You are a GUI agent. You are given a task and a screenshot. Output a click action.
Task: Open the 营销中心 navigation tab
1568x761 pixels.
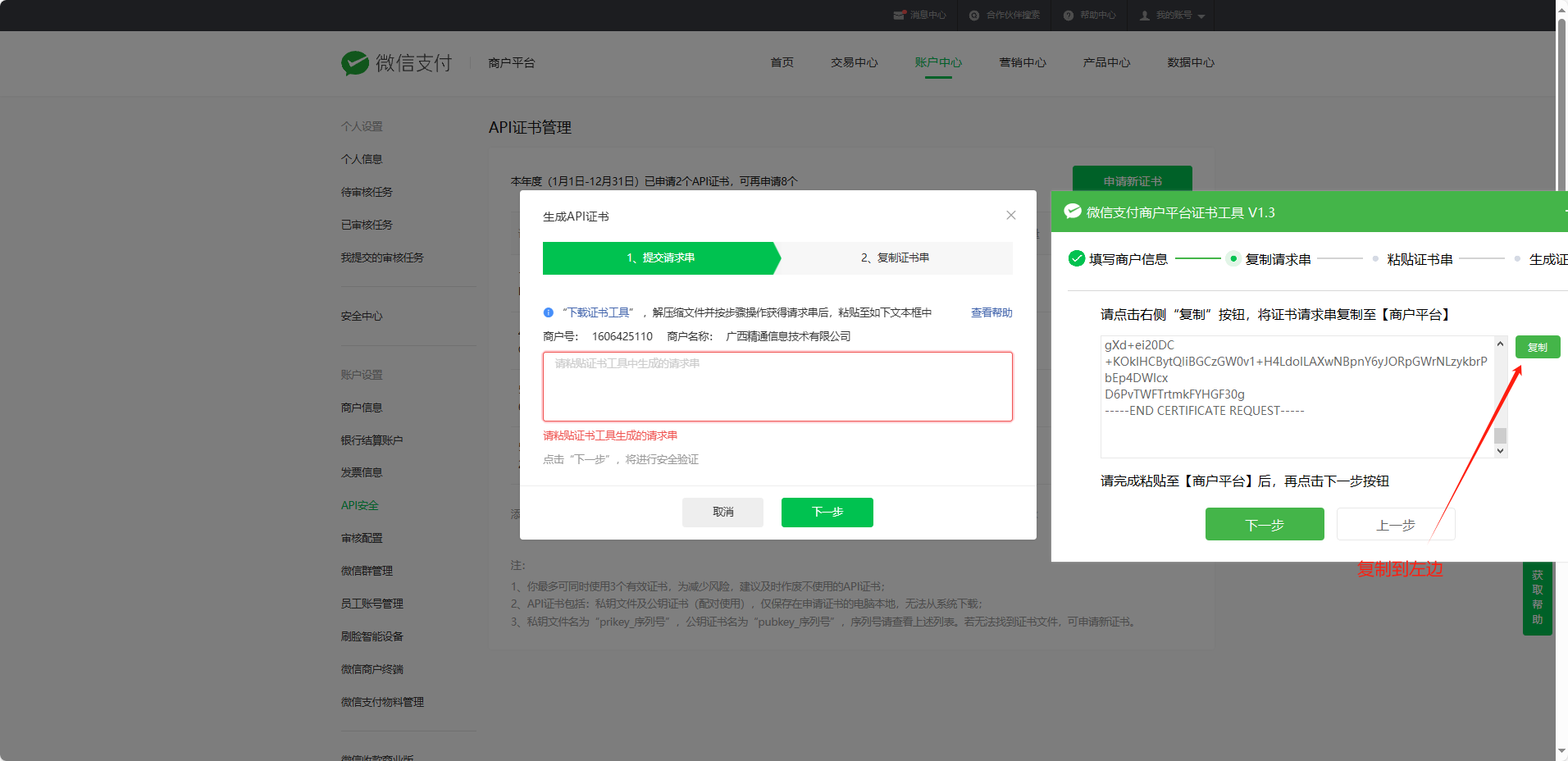coord(1022,62)
